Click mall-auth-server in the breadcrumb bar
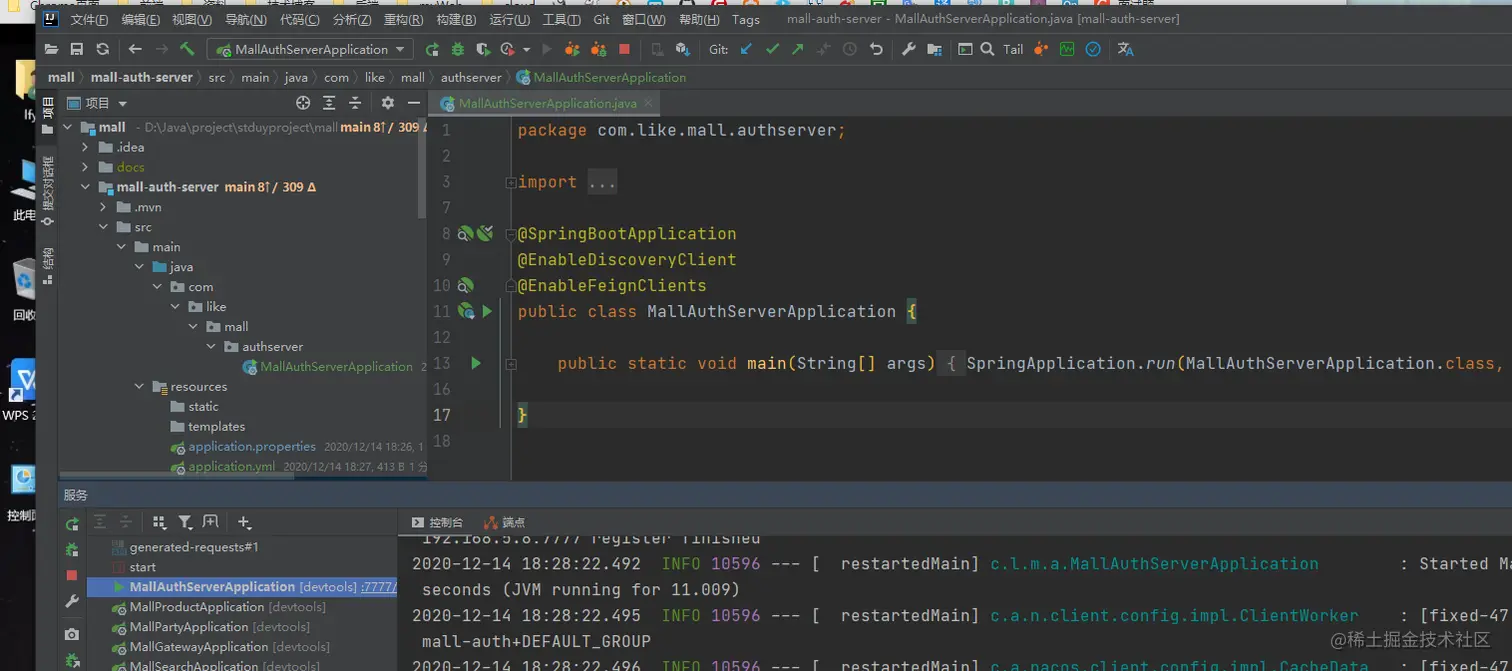1512x671 pixels. coord(141,77)
